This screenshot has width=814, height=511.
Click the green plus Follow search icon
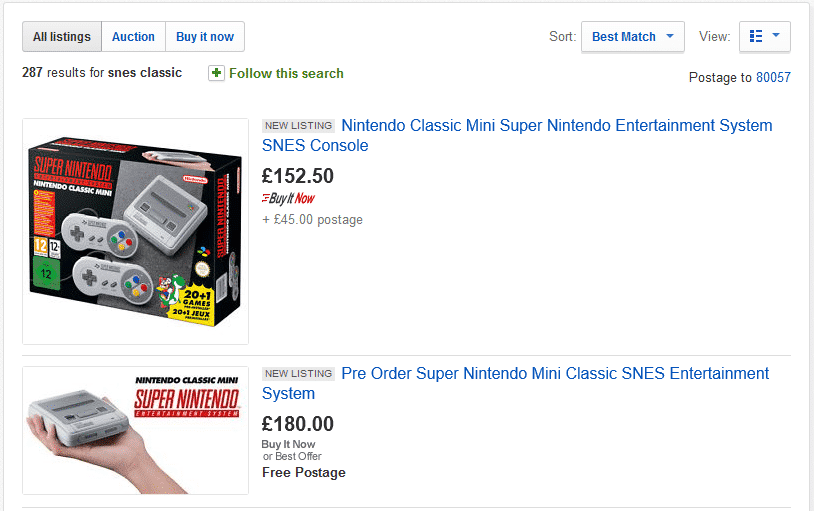coord(216,73)
